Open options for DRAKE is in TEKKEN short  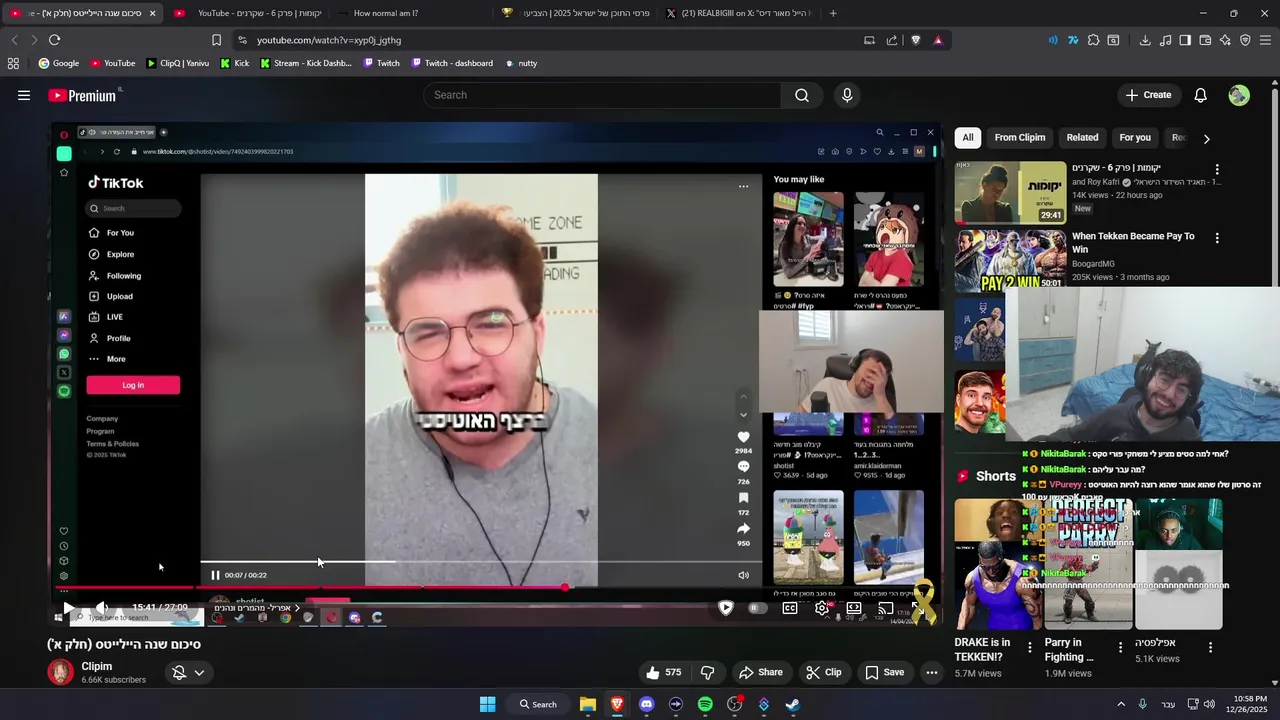click(x=1030, y=648)
